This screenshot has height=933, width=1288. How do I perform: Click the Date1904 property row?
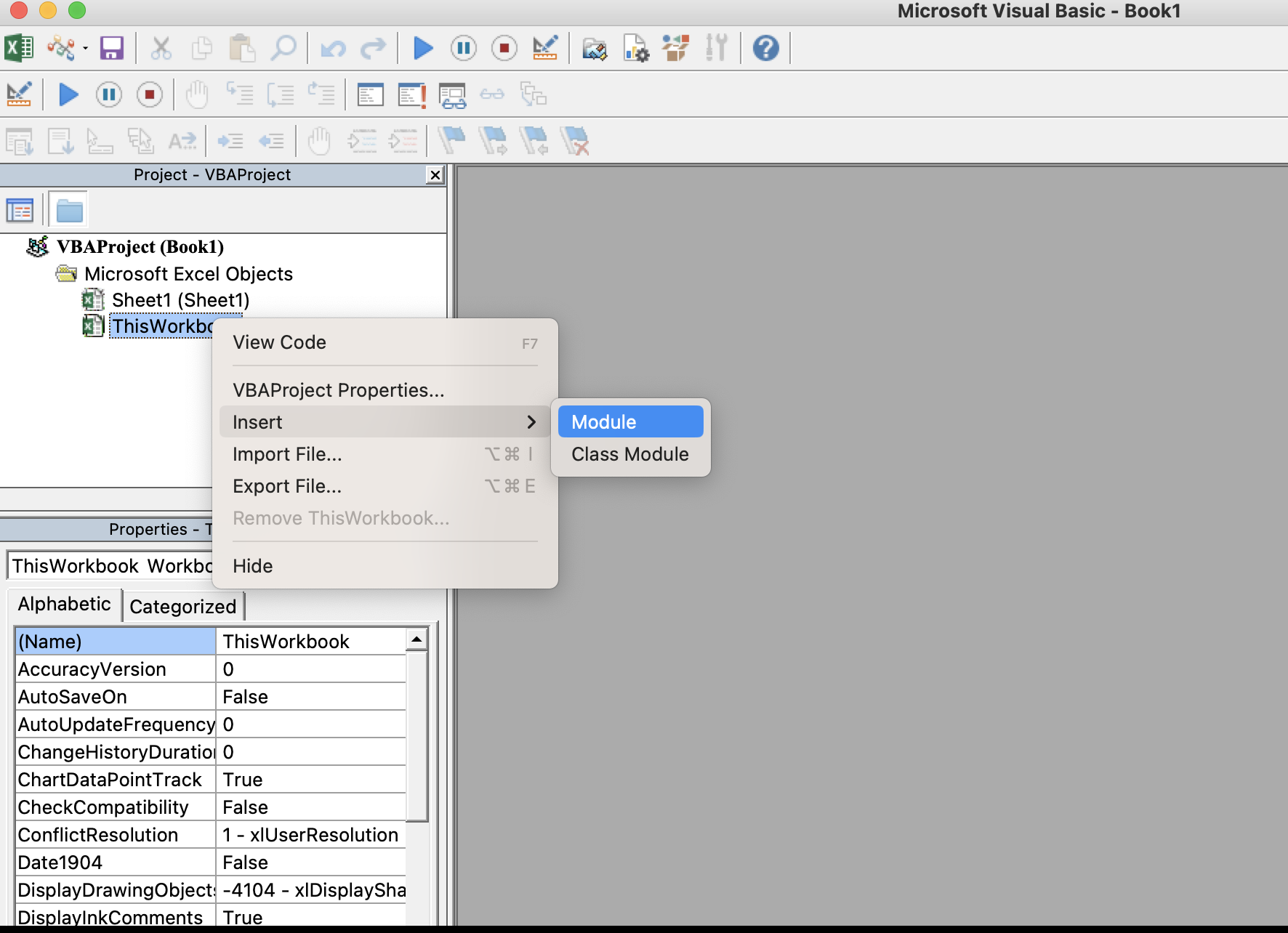coord(211,863)
